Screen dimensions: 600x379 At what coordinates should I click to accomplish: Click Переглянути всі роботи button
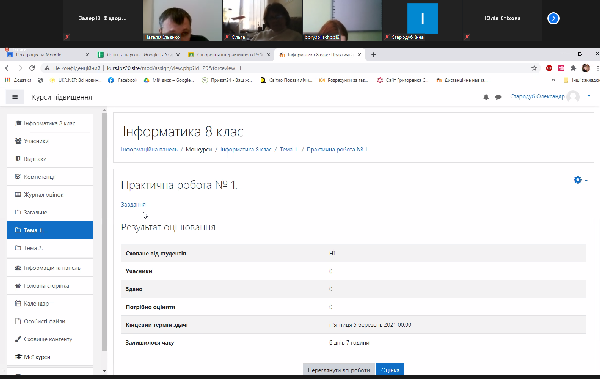tap(339, 370)
